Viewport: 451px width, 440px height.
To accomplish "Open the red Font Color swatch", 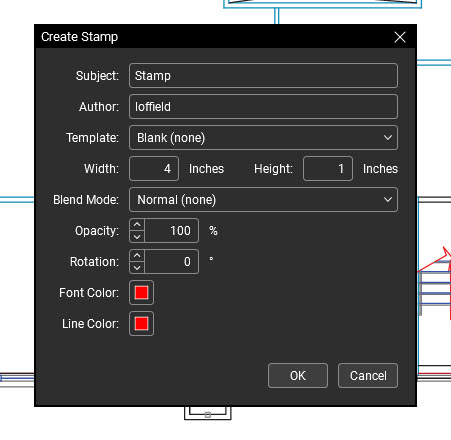I will [141, 293].
